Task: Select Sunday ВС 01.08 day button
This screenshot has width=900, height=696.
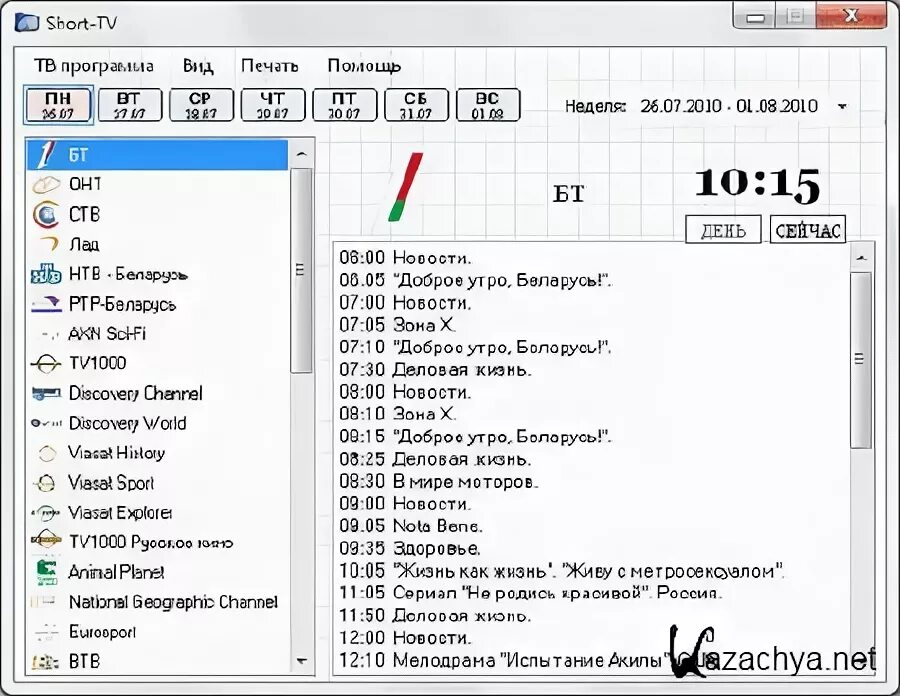Action: pyautogui.click(x=488, y=105)
